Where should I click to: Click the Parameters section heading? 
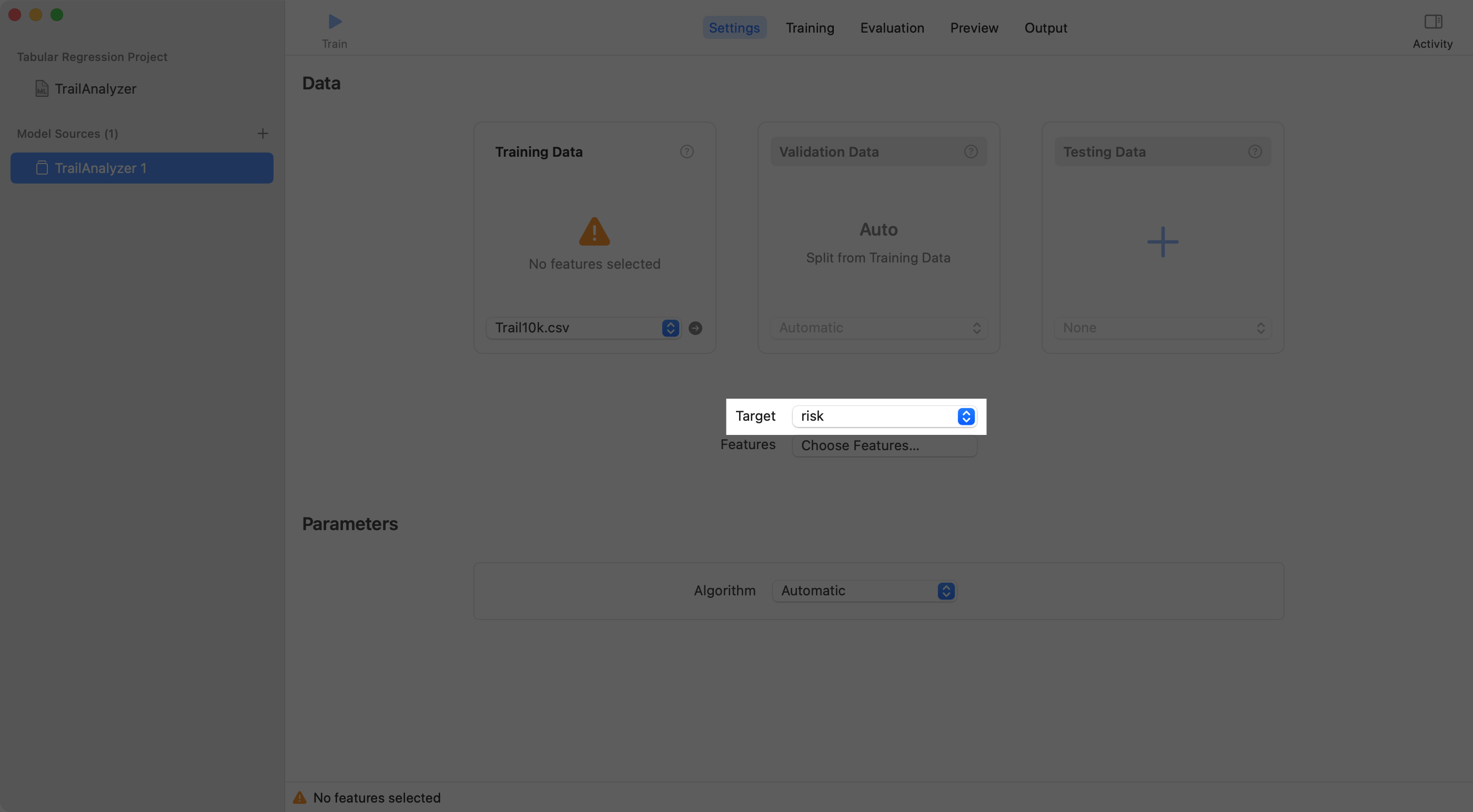[x=350, y=523]
